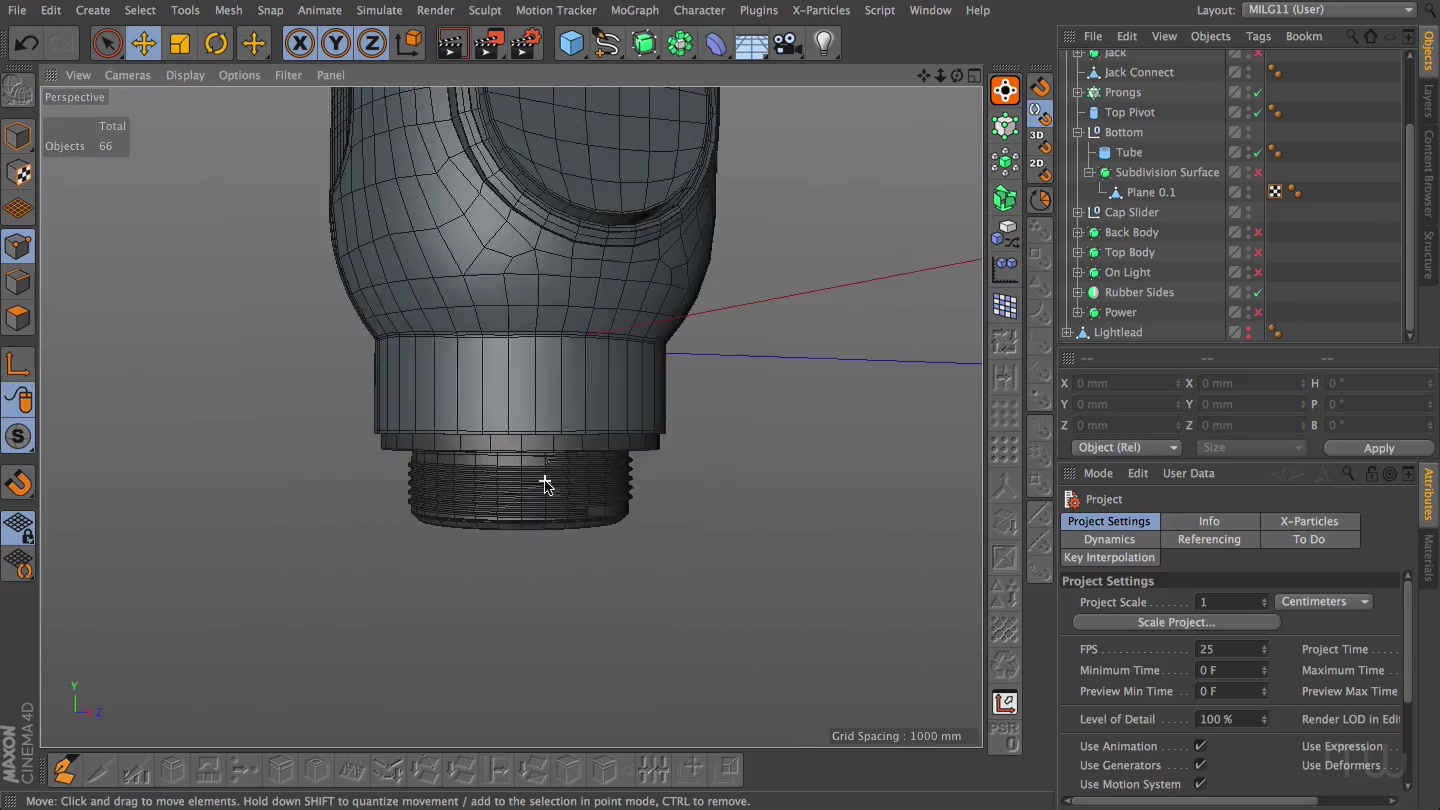Screen dimensions: 1440x810
Task: Expand the Cap Slider hierarchy
Action: point(1078,212)
